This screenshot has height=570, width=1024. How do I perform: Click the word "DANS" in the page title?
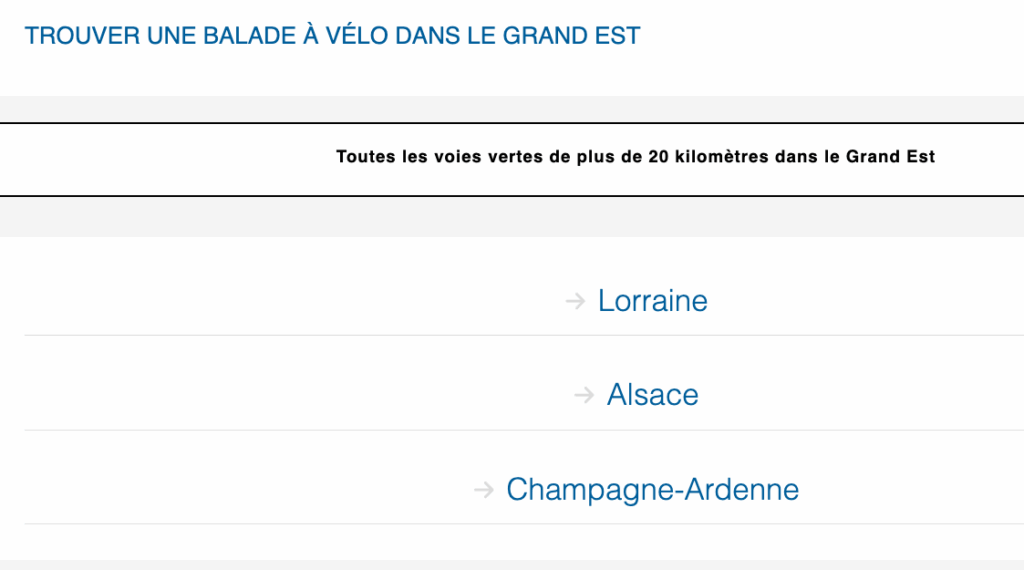[426, 36]
